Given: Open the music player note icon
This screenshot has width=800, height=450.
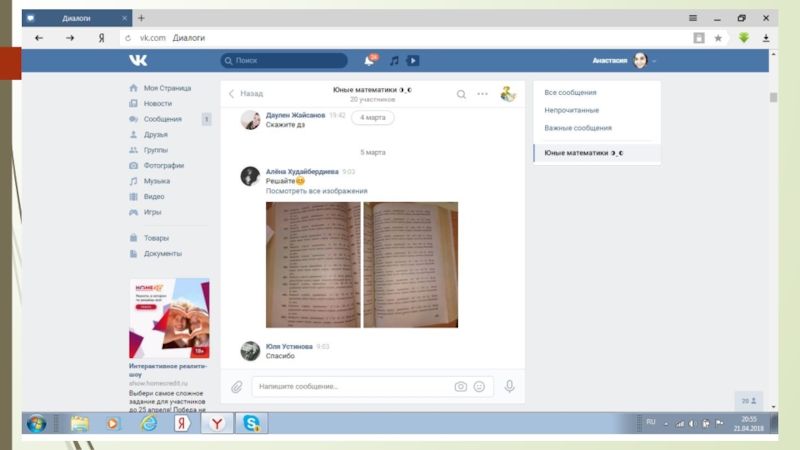Looking at the screenshot, I should click(x=394, y=61).
